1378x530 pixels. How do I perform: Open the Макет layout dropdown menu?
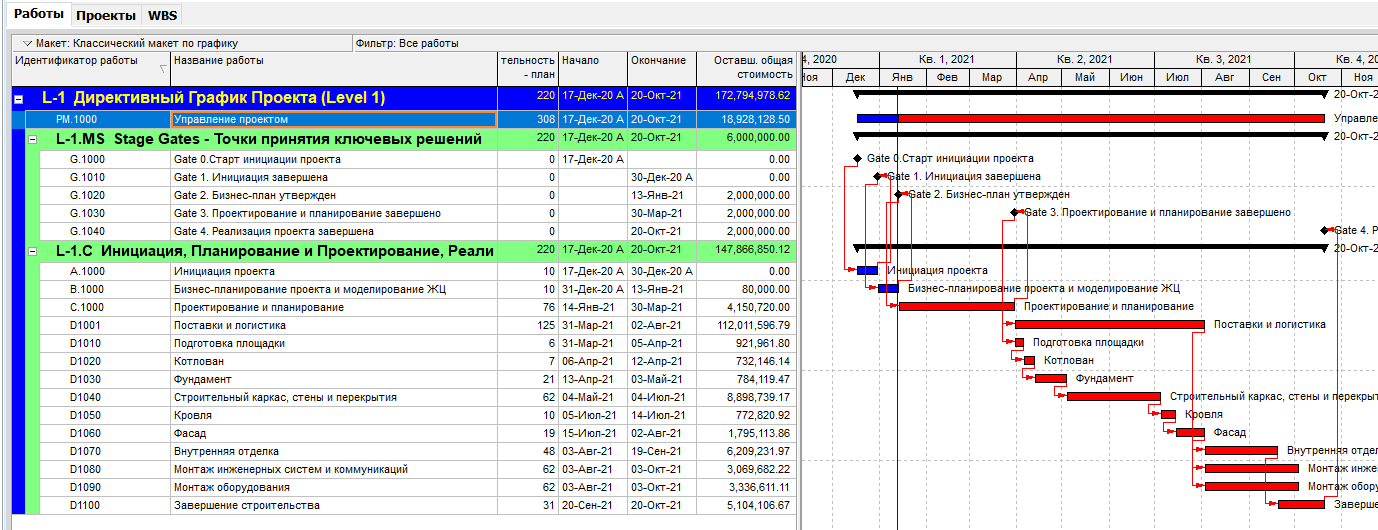(26, 44)
